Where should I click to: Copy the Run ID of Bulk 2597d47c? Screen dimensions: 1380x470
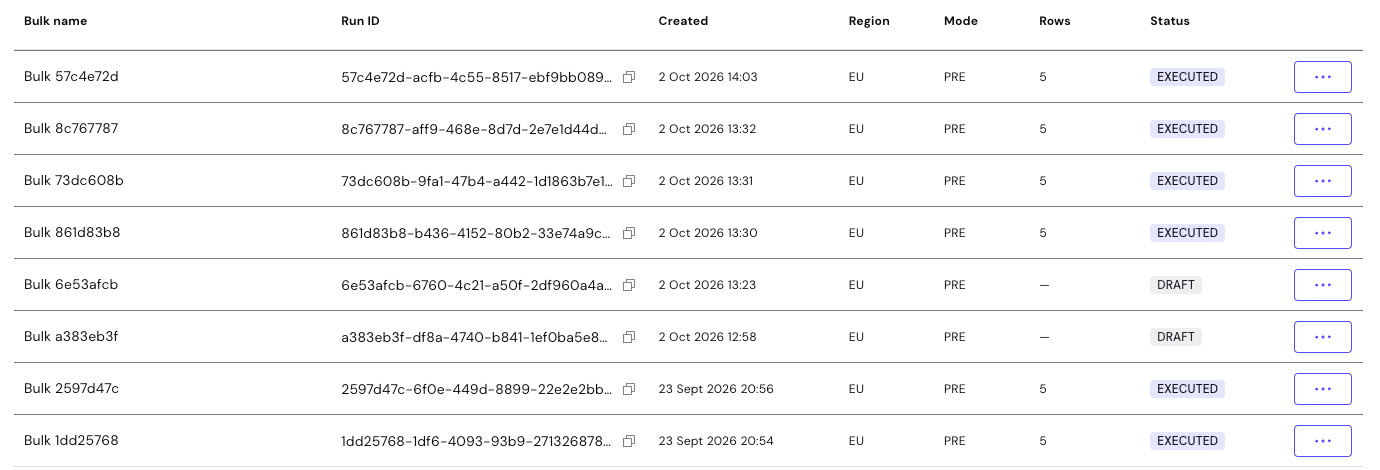(x=629, y=389)
